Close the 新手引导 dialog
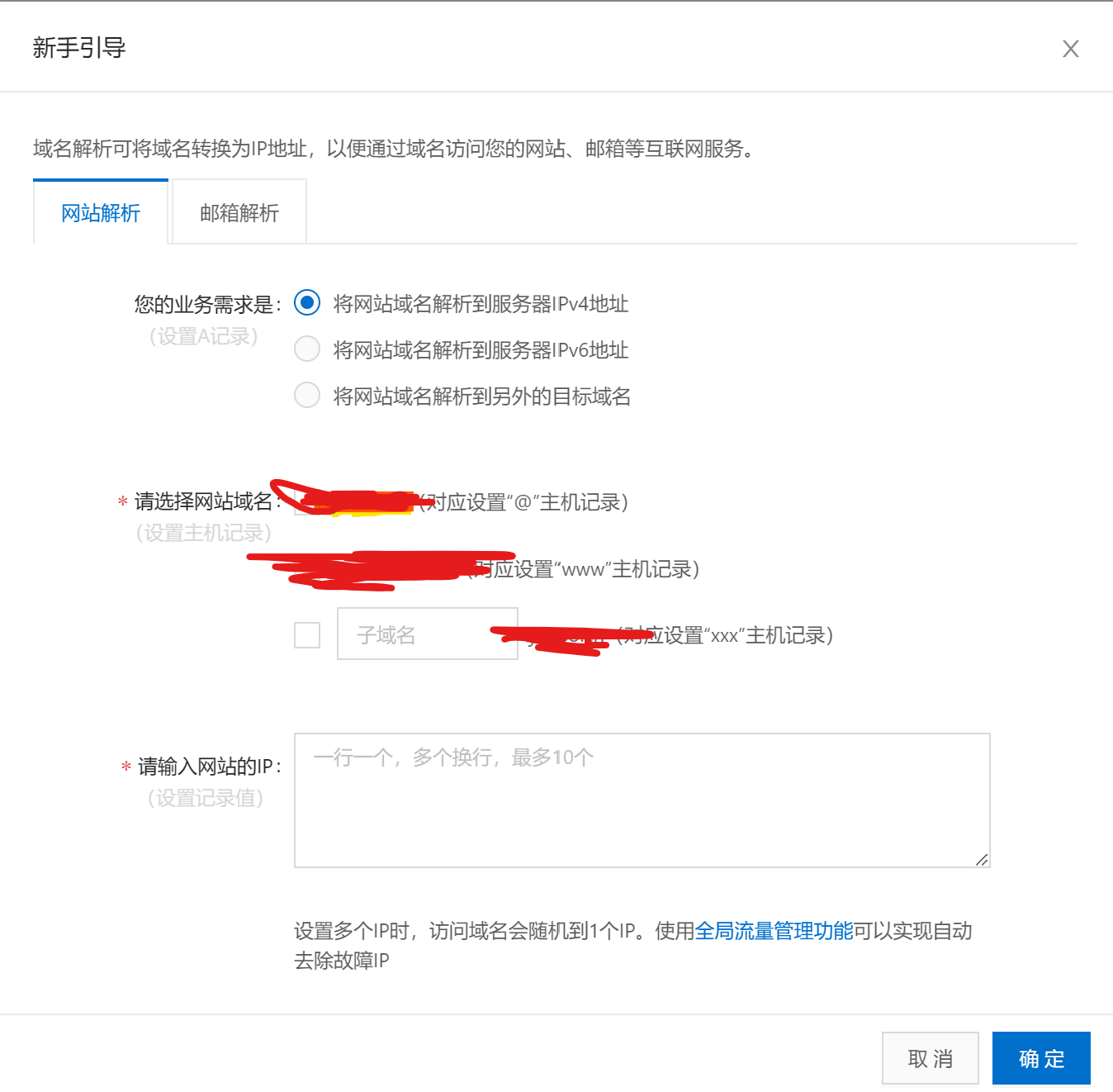 tap(1070, 49)
